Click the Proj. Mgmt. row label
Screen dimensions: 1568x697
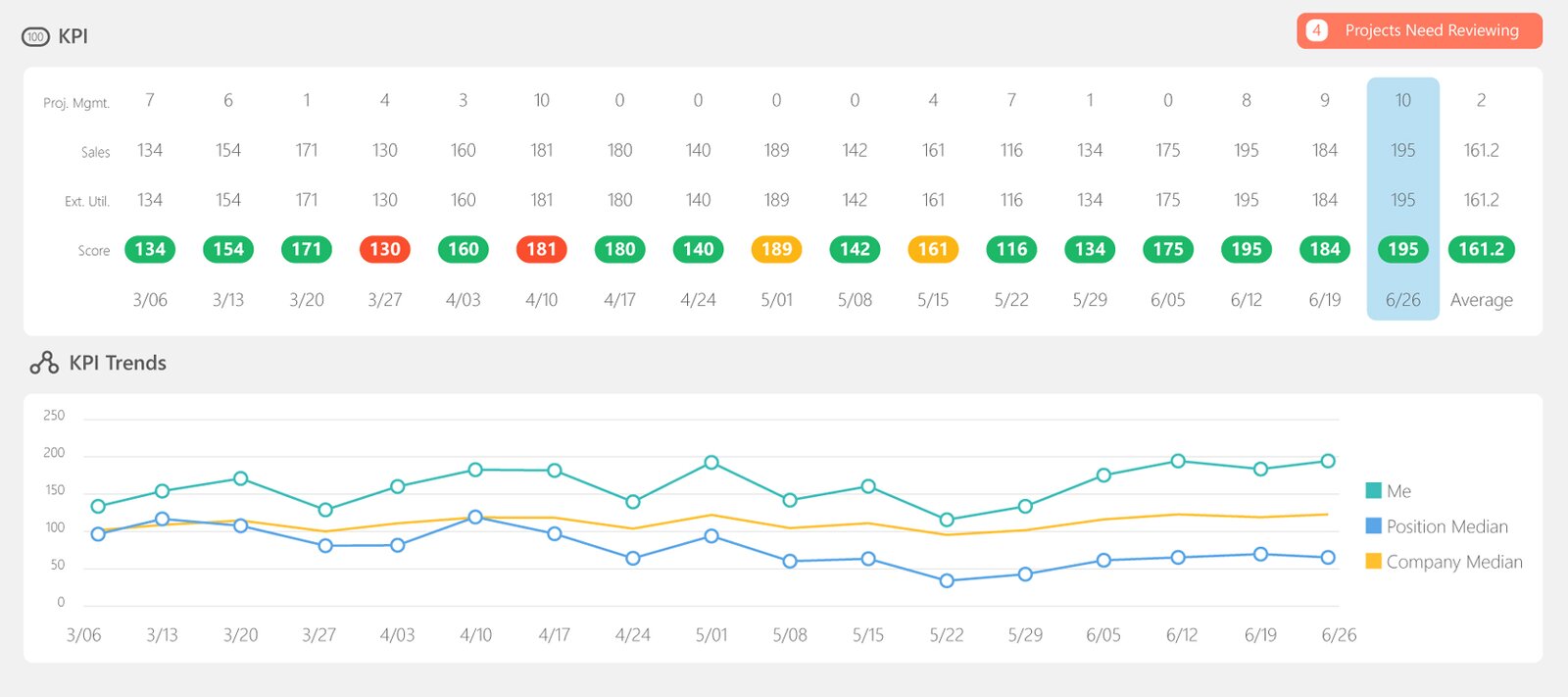pos(76,103)
